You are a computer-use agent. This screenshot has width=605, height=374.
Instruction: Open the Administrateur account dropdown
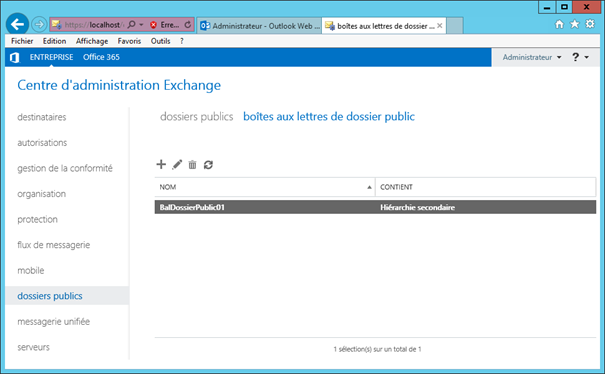[x=532, y=57]
